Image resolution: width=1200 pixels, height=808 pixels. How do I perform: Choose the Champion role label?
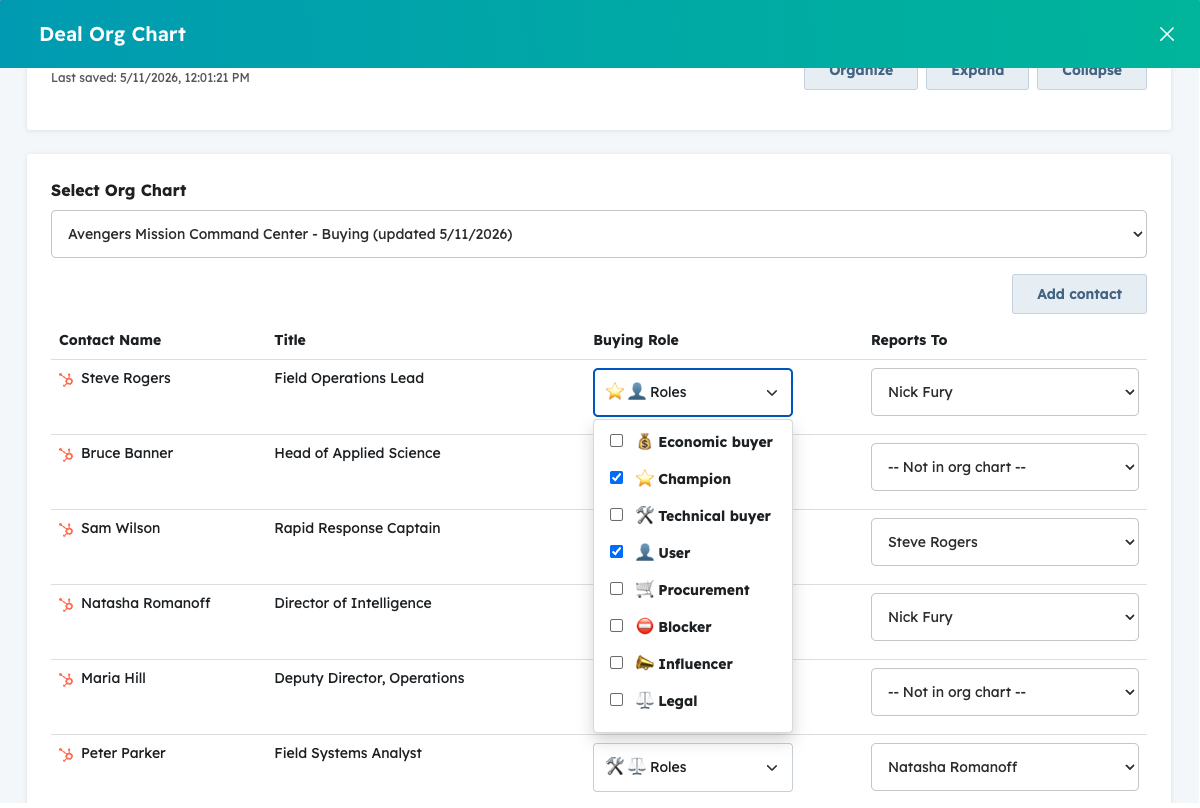click(x=694, y=479)
